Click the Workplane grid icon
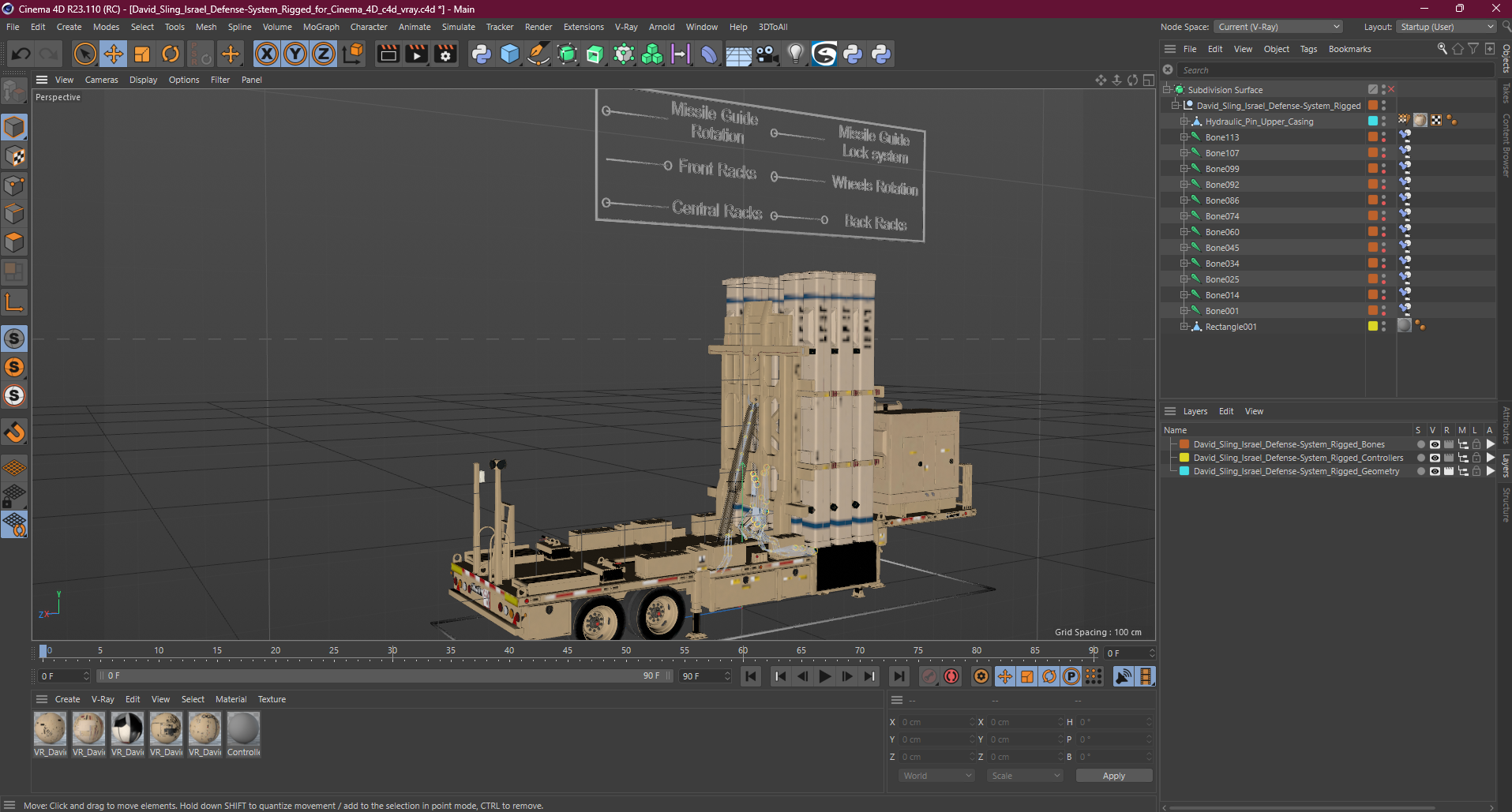This screenshot has height=812, width=1512. 14,468
